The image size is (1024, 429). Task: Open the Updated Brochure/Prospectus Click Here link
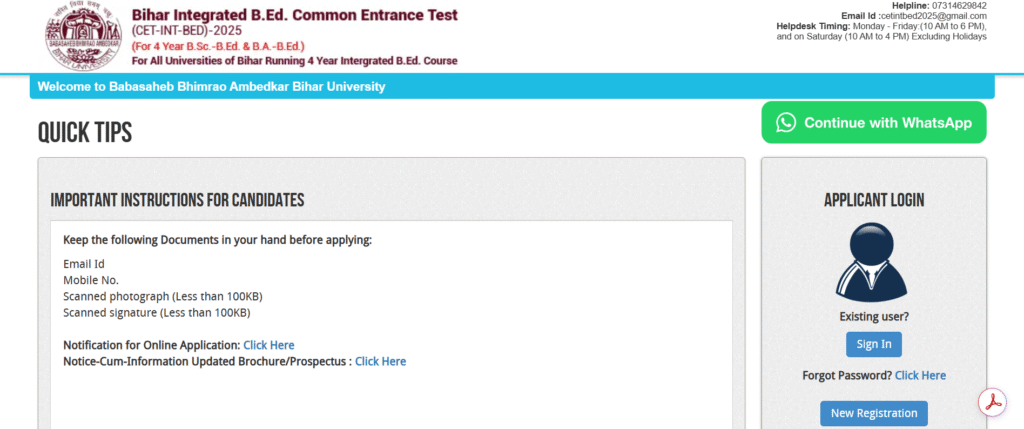(380, 361)
